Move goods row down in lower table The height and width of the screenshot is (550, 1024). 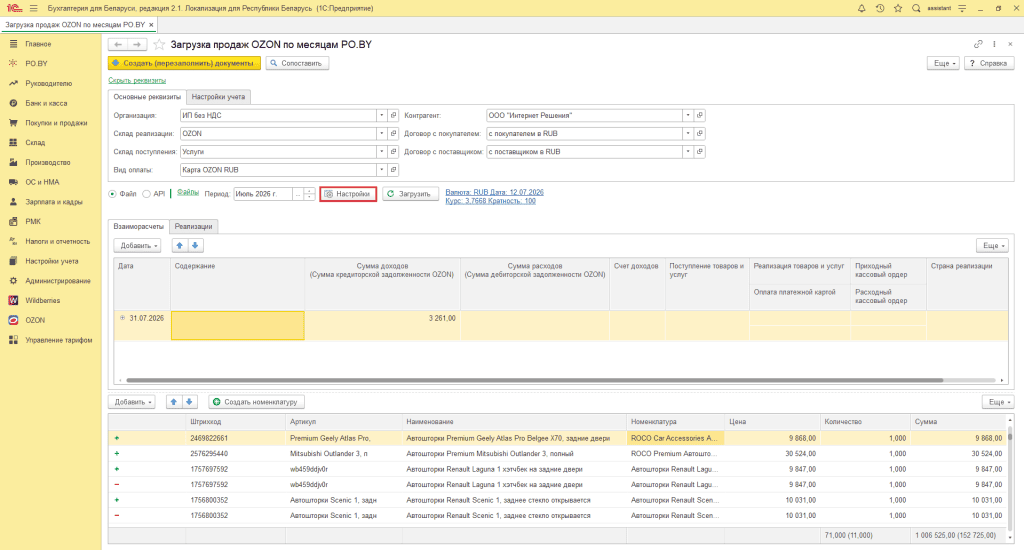click(189, 402)
